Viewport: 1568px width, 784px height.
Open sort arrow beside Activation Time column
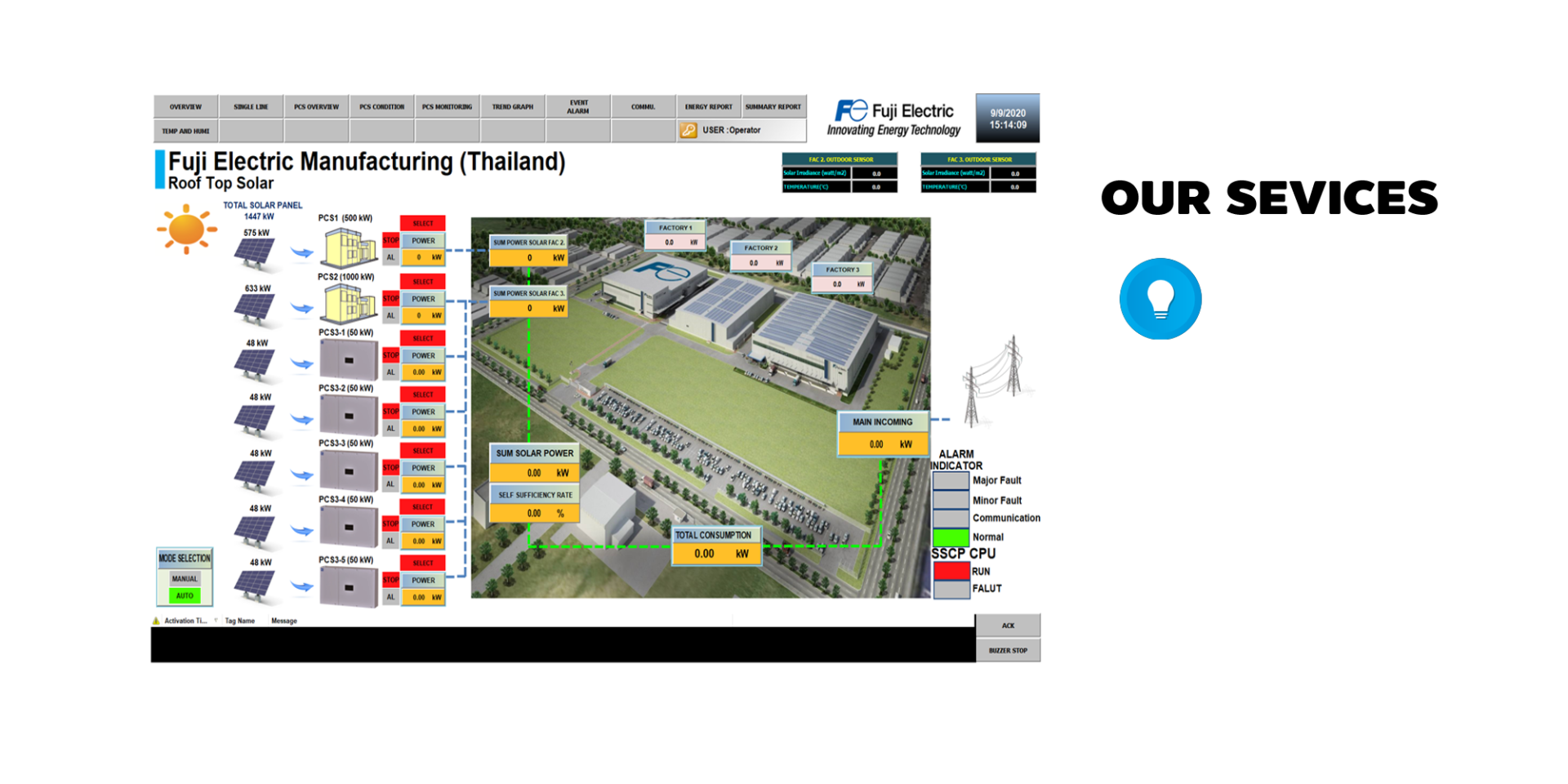coord(216,621)
